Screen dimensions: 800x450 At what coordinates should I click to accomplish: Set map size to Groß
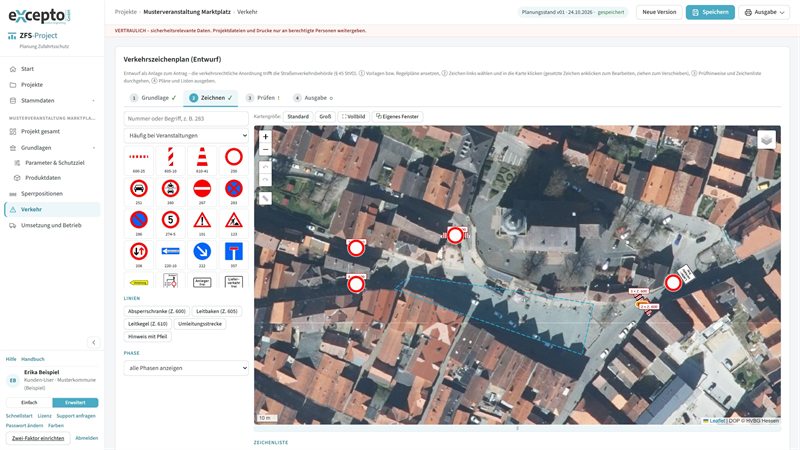pos(325,116)
